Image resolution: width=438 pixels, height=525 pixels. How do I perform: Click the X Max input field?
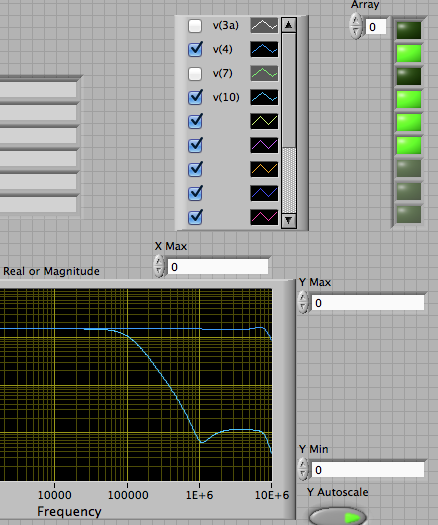[218, 267]
